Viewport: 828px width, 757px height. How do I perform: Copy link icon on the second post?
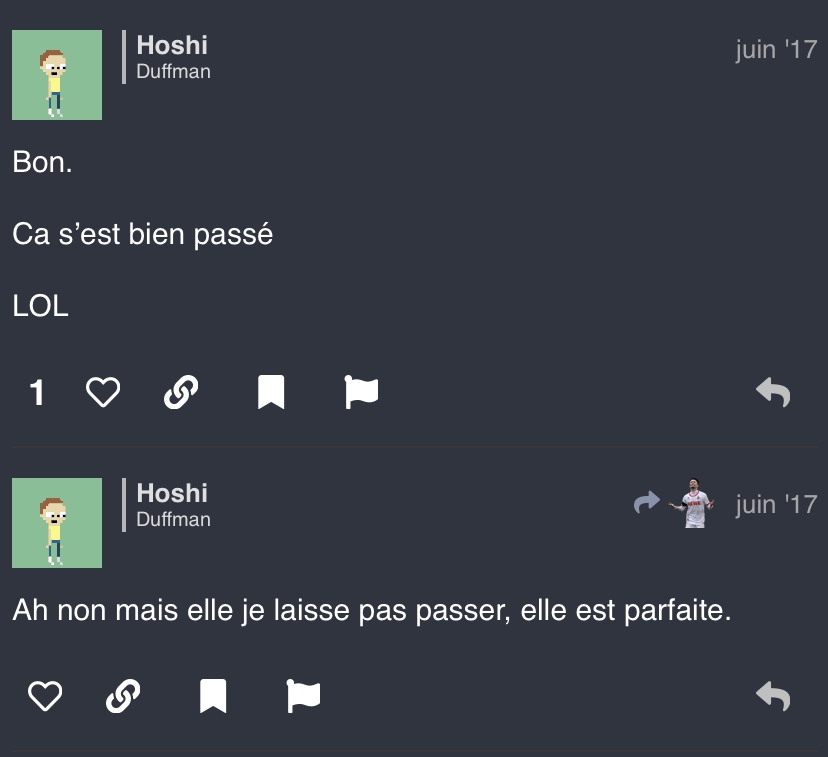(x=123, y=696)
